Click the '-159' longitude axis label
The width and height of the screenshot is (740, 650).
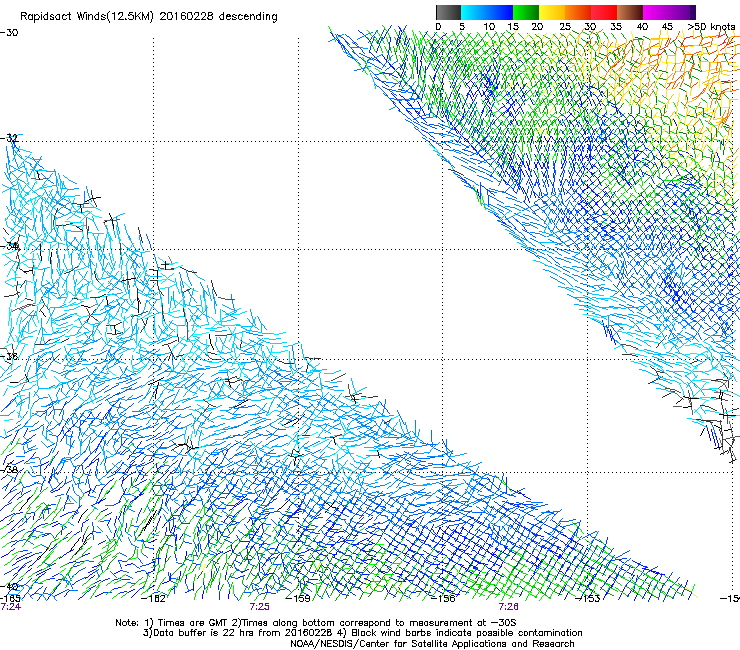click(x=298, y=599)
